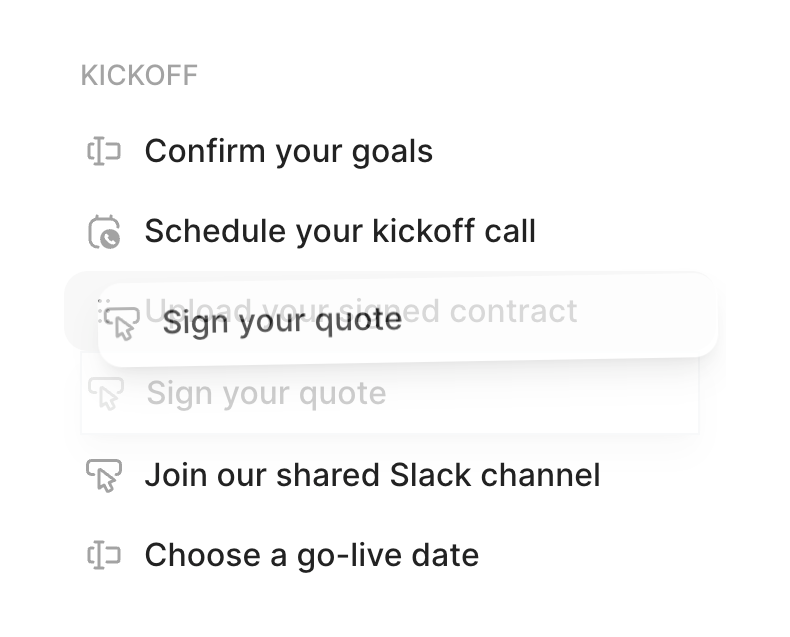Click the icon beside Confirm your goals

104,152
